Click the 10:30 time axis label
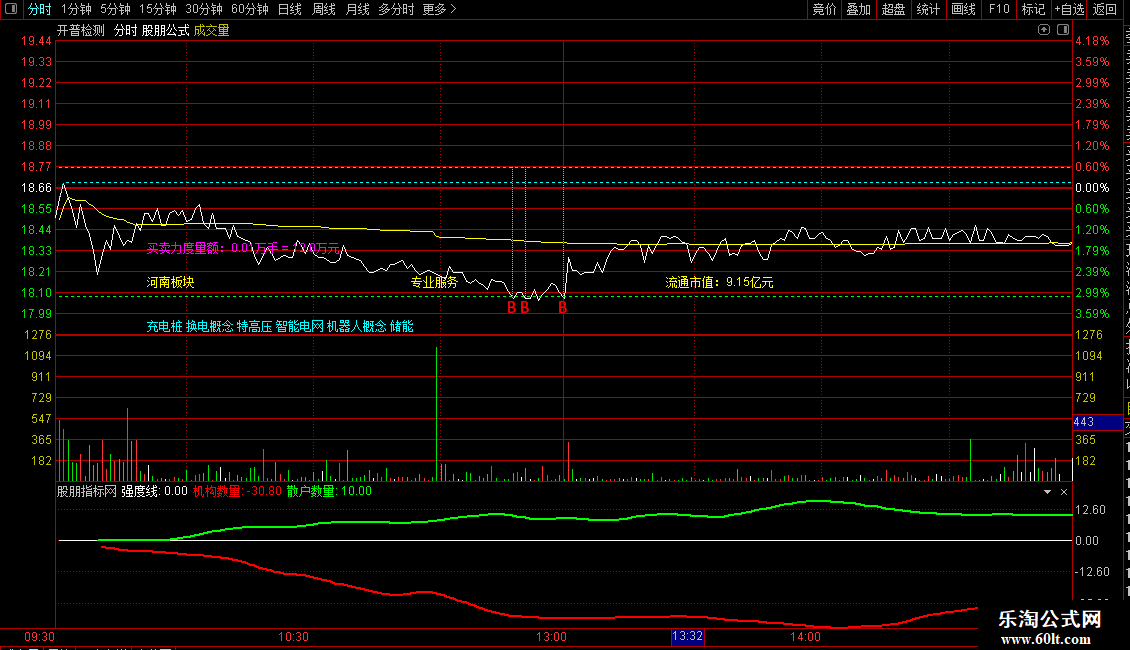Screen dimensions: 1130x650 coord(293,637)
